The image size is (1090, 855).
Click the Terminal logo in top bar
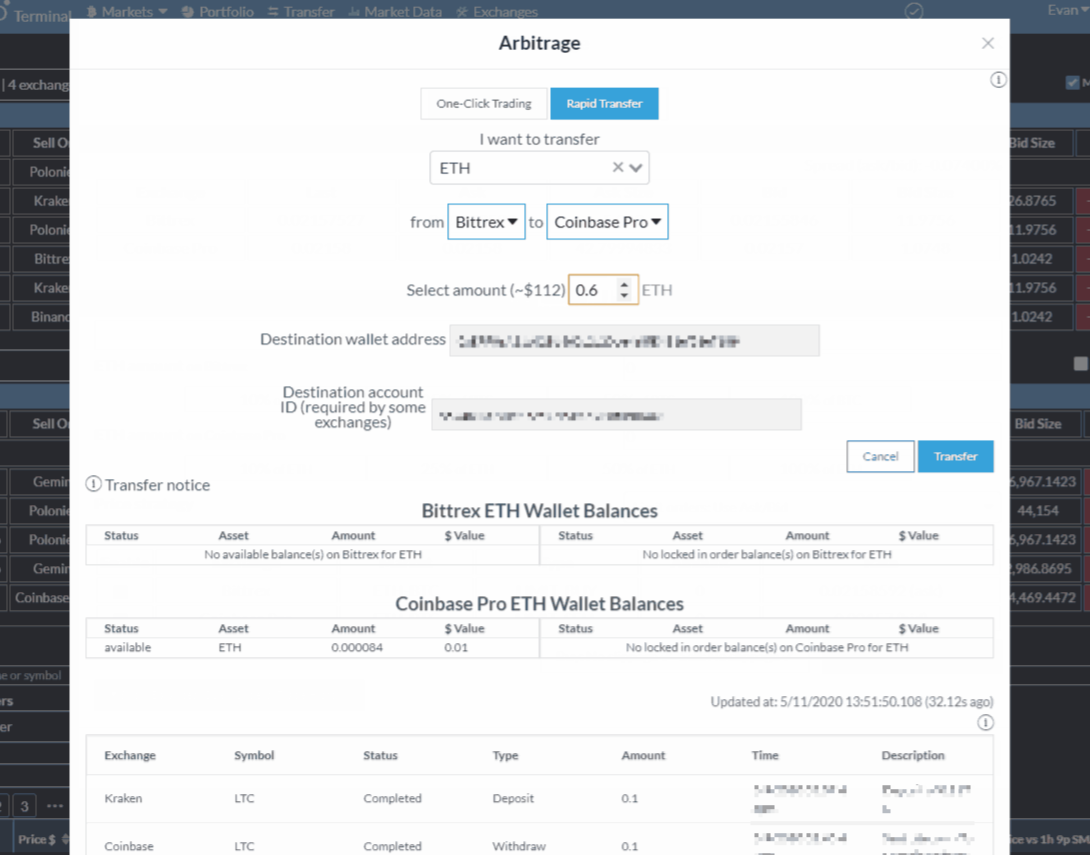coord(36,15)
